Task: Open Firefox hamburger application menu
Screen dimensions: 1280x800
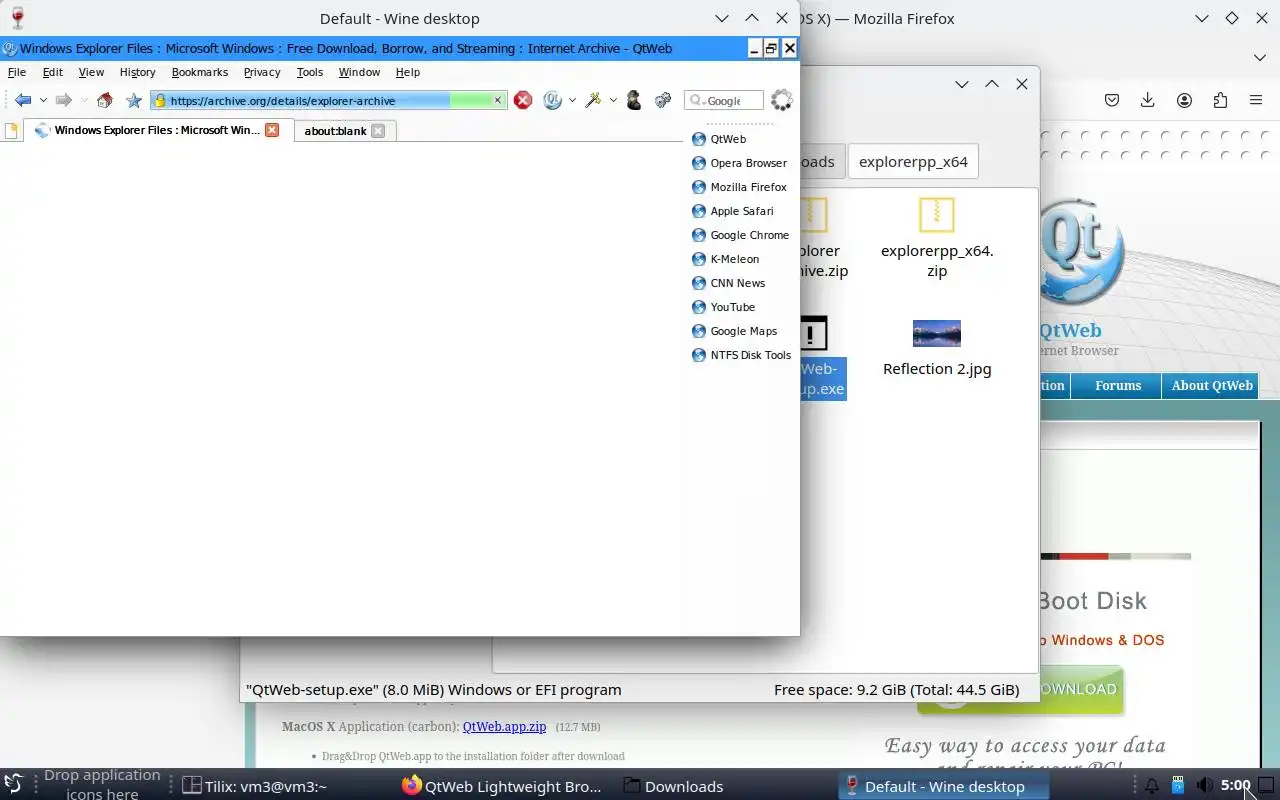Action: click(x=1256, y=100)
